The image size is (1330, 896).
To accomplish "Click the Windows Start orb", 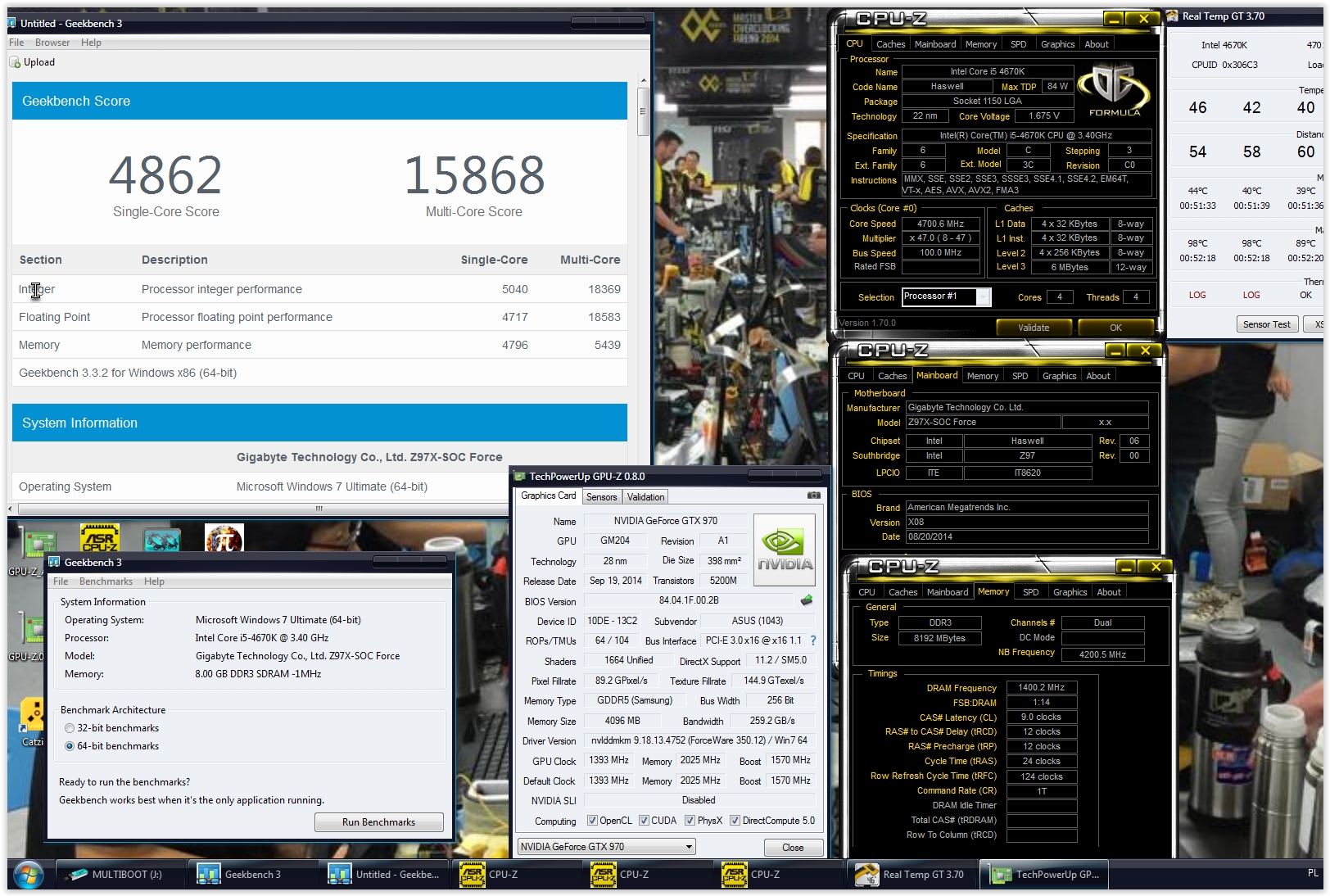I will pos(28,875).
